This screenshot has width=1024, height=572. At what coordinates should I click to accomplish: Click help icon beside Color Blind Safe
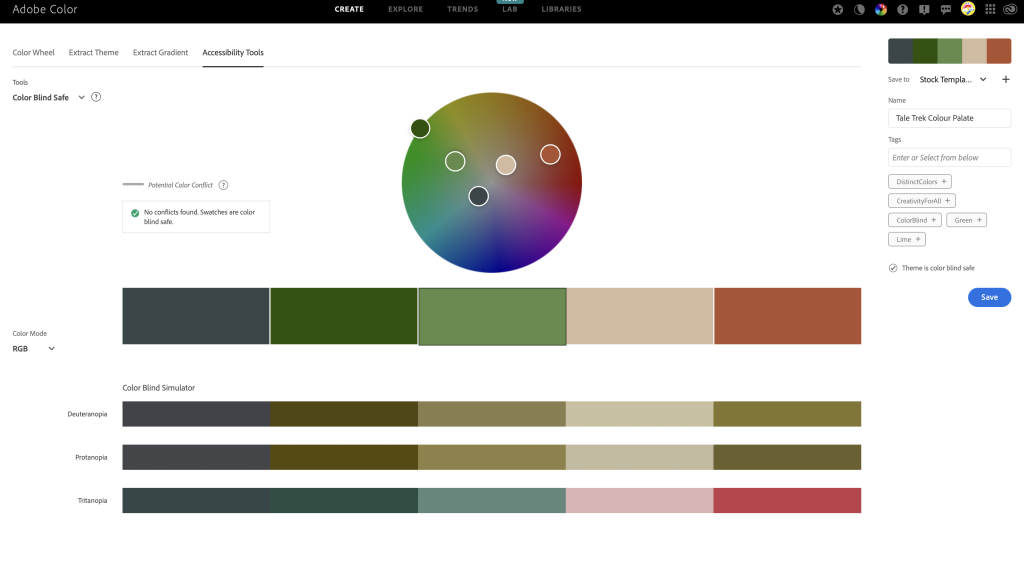tap(96, 97)
